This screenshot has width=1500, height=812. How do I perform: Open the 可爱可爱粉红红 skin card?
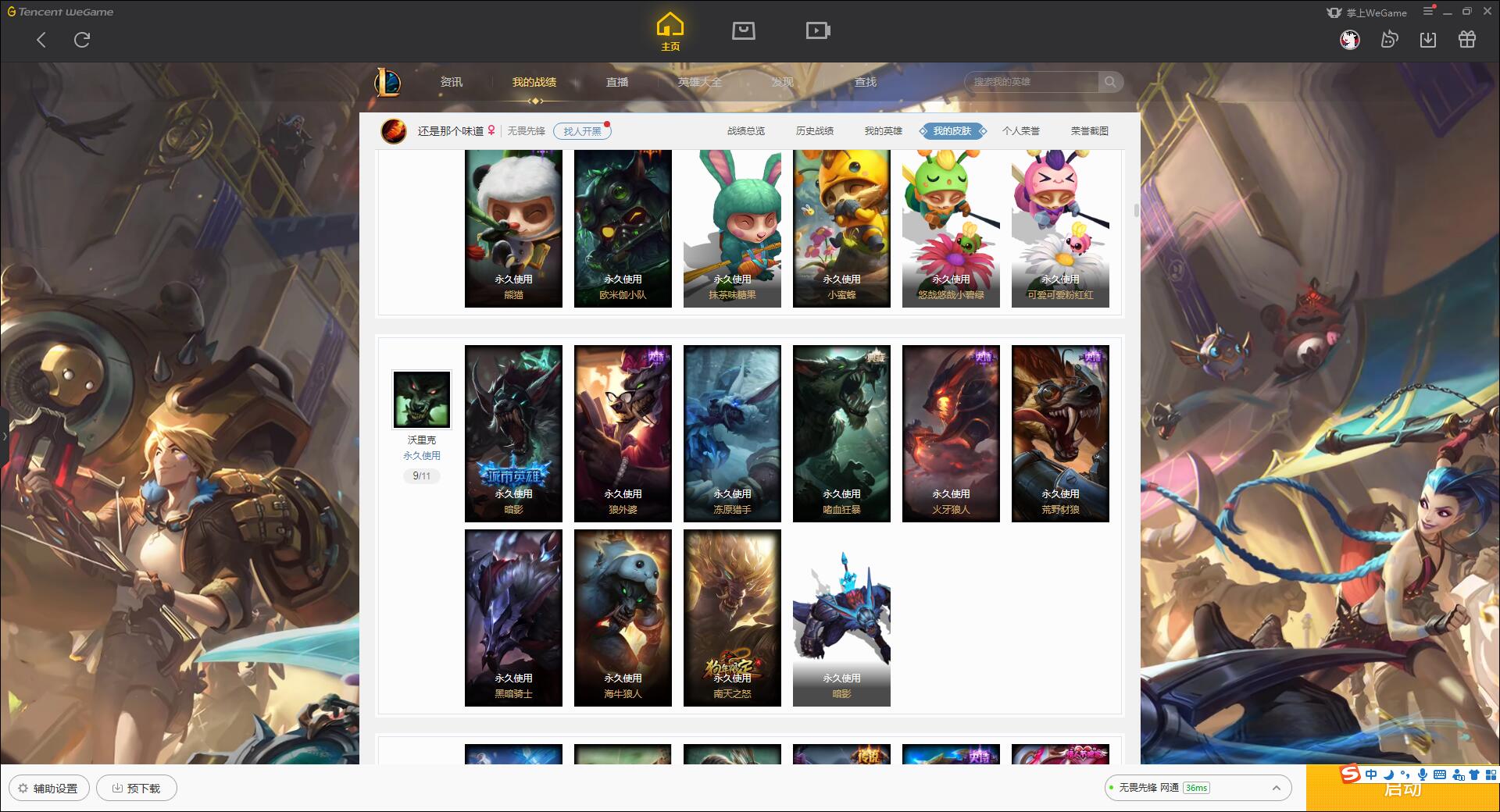tap(1060, 228)
